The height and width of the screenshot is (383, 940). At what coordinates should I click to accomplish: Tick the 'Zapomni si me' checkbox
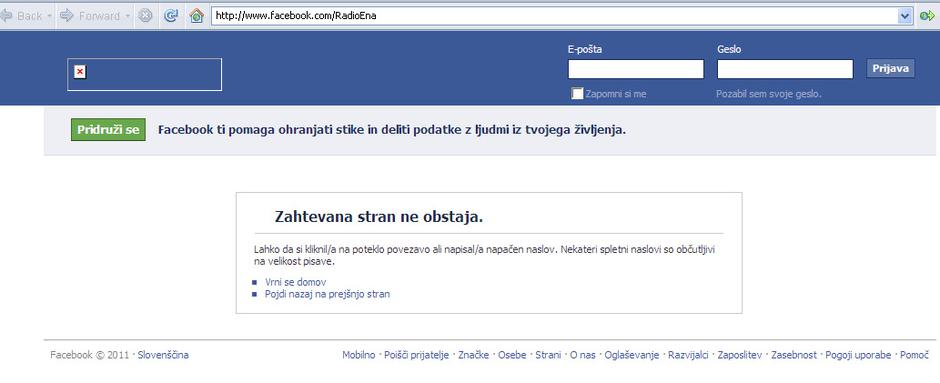(577, 94)
